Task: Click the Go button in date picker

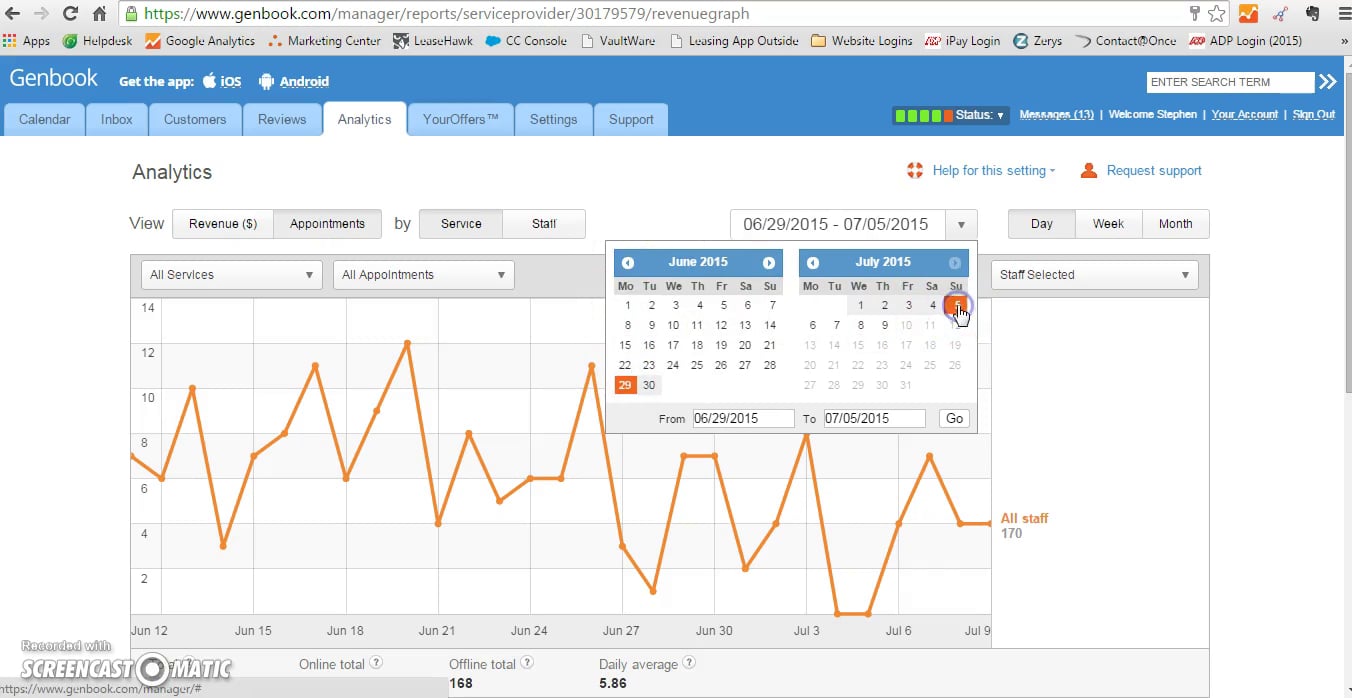Action: pyautogui.click(x=955, y=418)
